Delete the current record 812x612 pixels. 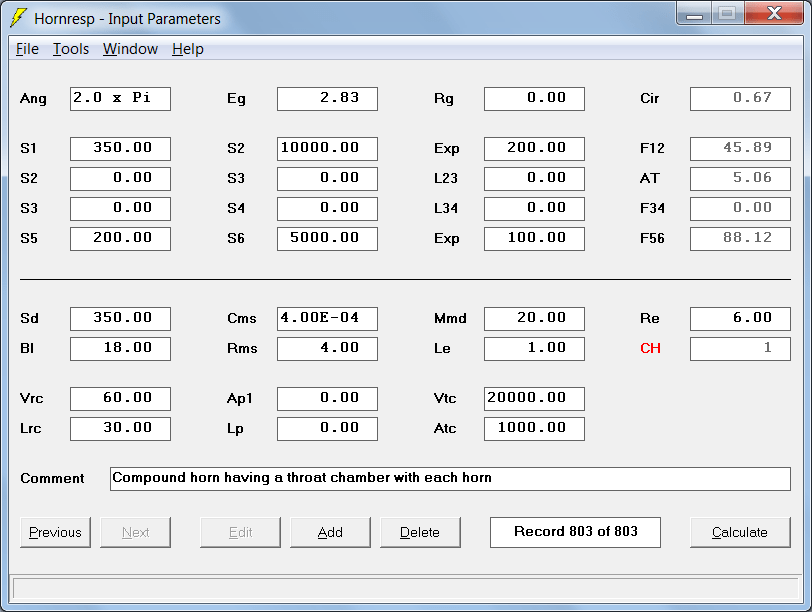click(x=420, y=532)
